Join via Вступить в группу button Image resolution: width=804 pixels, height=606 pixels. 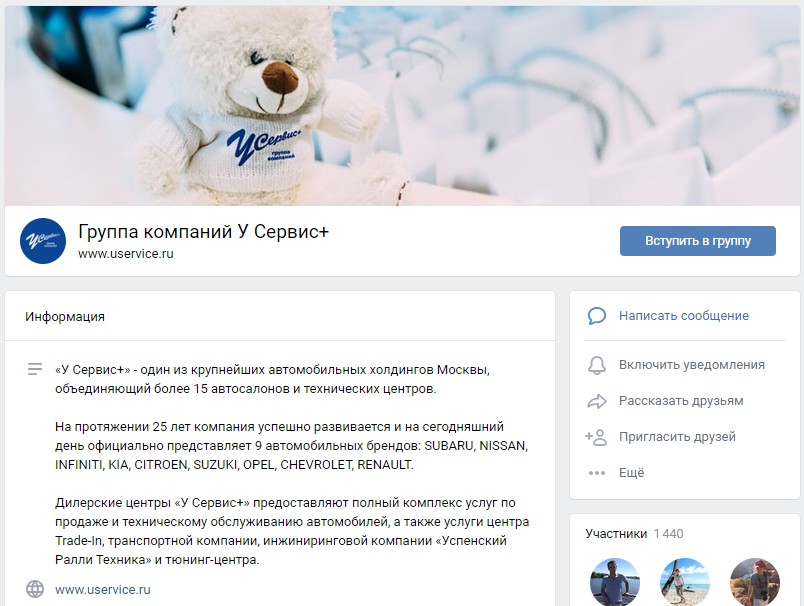697,241
